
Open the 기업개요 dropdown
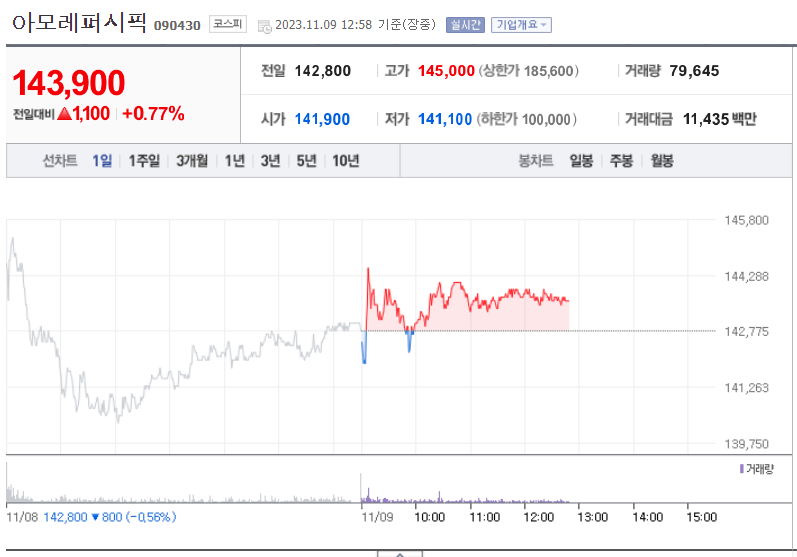[521, 25]
